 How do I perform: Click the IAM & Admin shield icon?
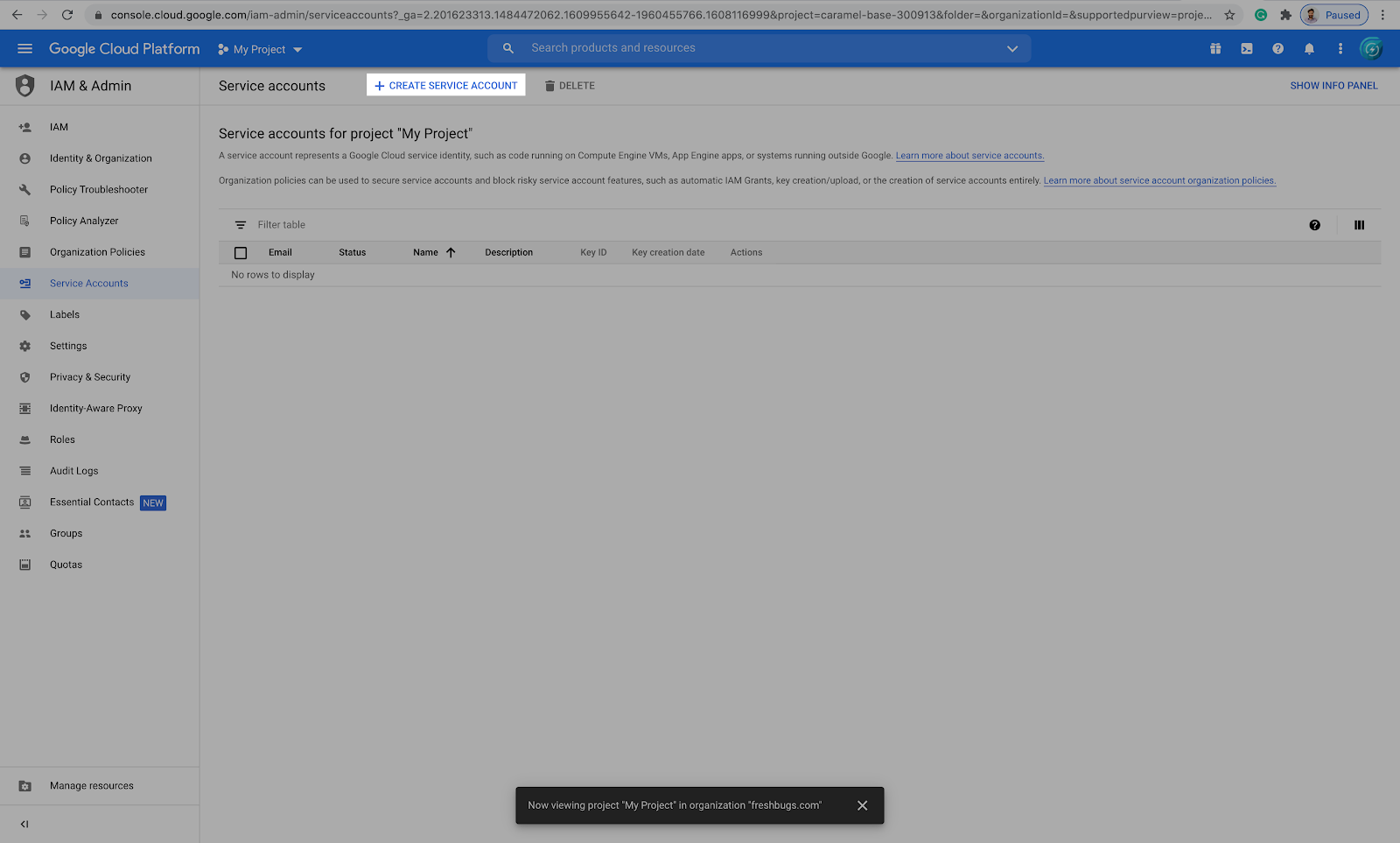click(x=25, y=86)
